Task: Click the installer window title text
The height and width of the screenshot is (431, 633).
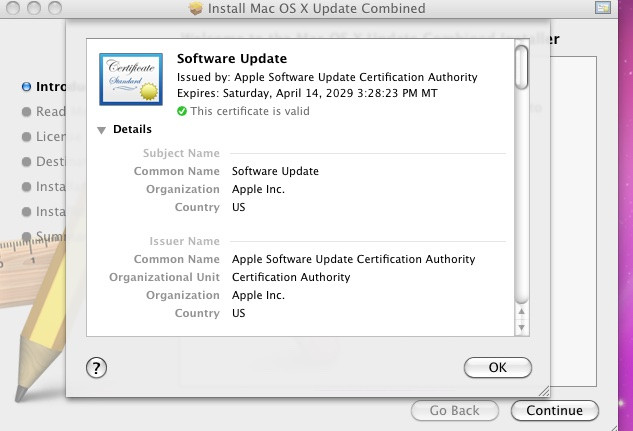Action: coord(316,8)
